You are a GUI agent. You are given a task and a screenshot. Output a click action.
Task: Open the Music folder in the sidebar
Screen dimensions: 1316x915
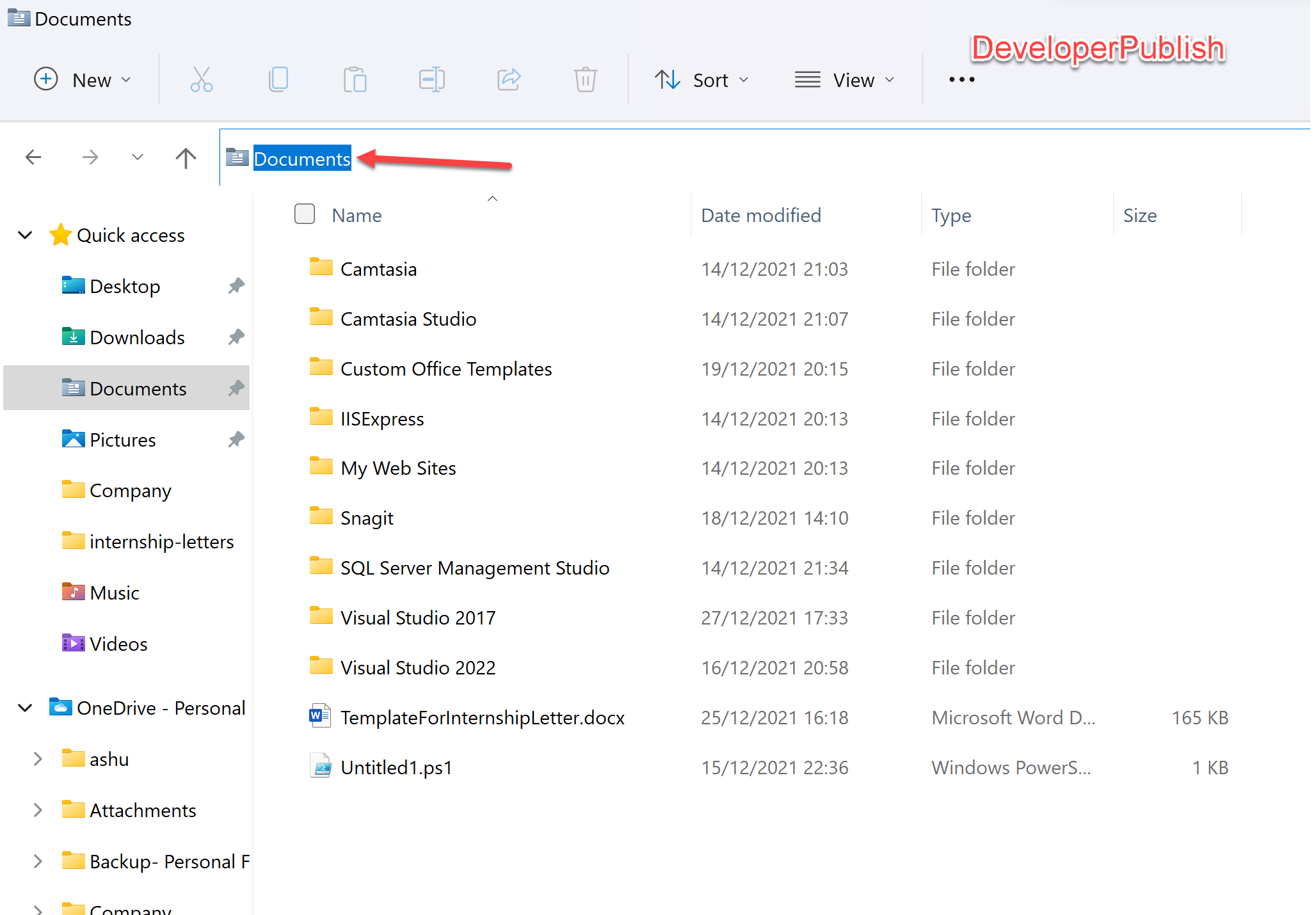click(x=114, y=592)
